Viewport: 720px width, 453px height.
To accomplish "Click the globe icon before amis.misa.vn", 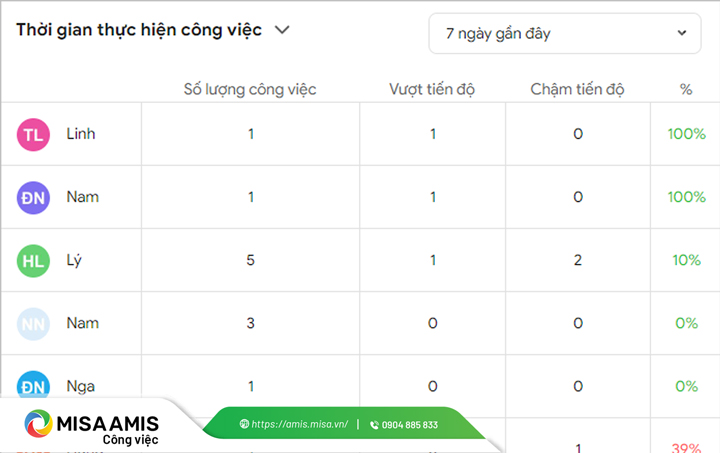I will click(244, 424).
